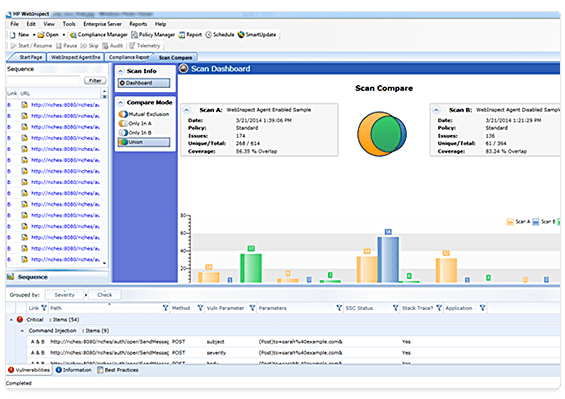Viewport: 565px width, 399px height.
Task: Select the row with severity vuln parameter
Action: 293,353
